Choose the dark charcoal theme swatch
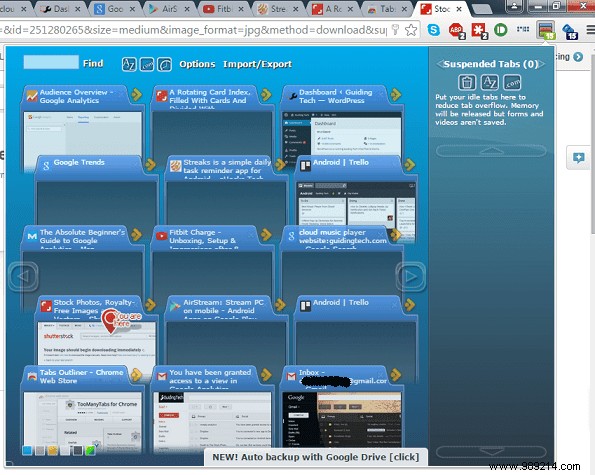Screen dimensions: 595x475 point(77,450)
